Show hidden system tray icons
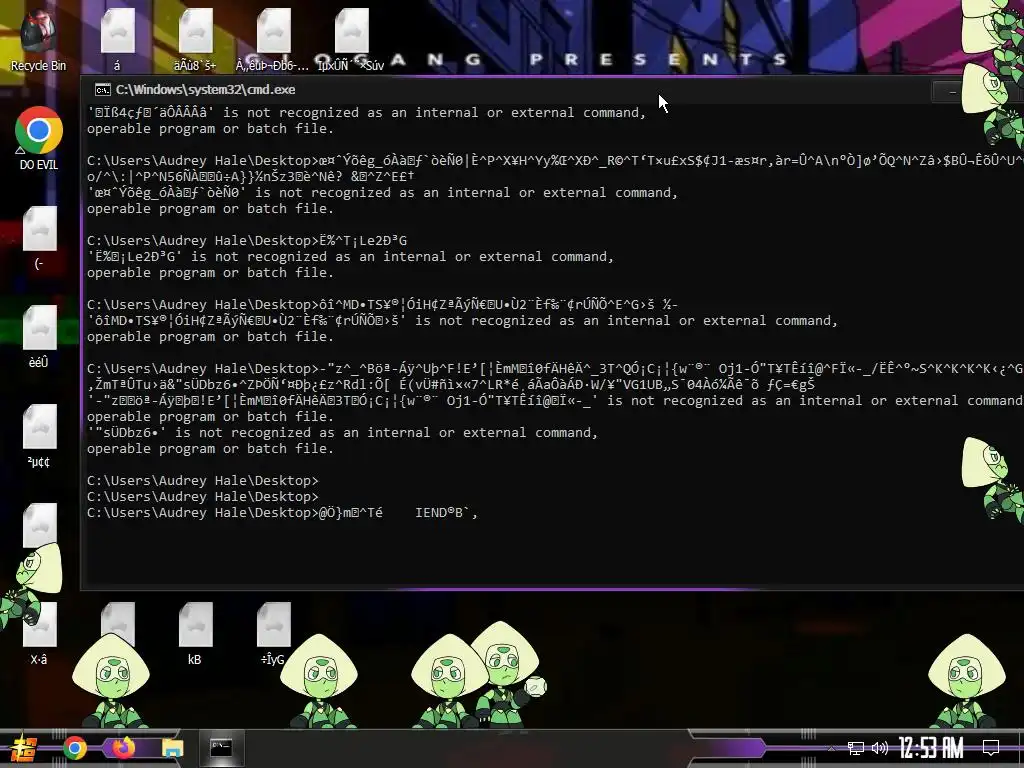 tap(831, 748)
